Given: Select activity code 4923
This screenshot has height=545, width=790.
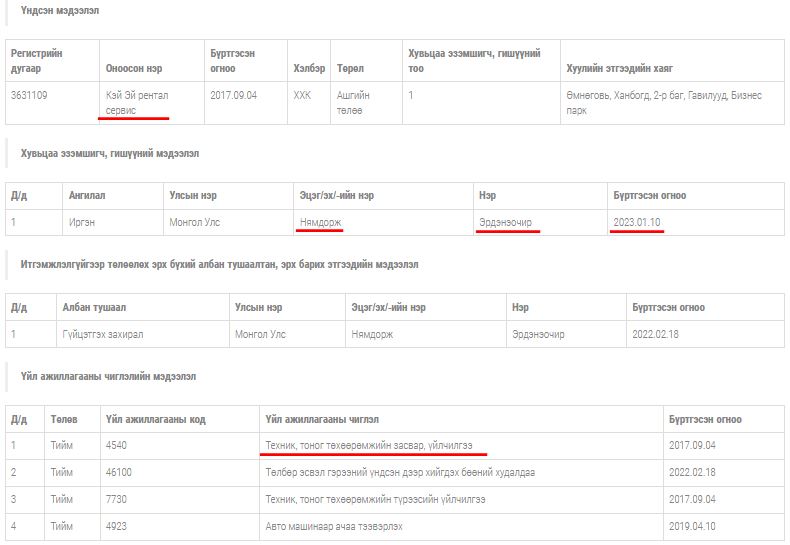Looking at the screenshot, I should [x=117, y=525].
